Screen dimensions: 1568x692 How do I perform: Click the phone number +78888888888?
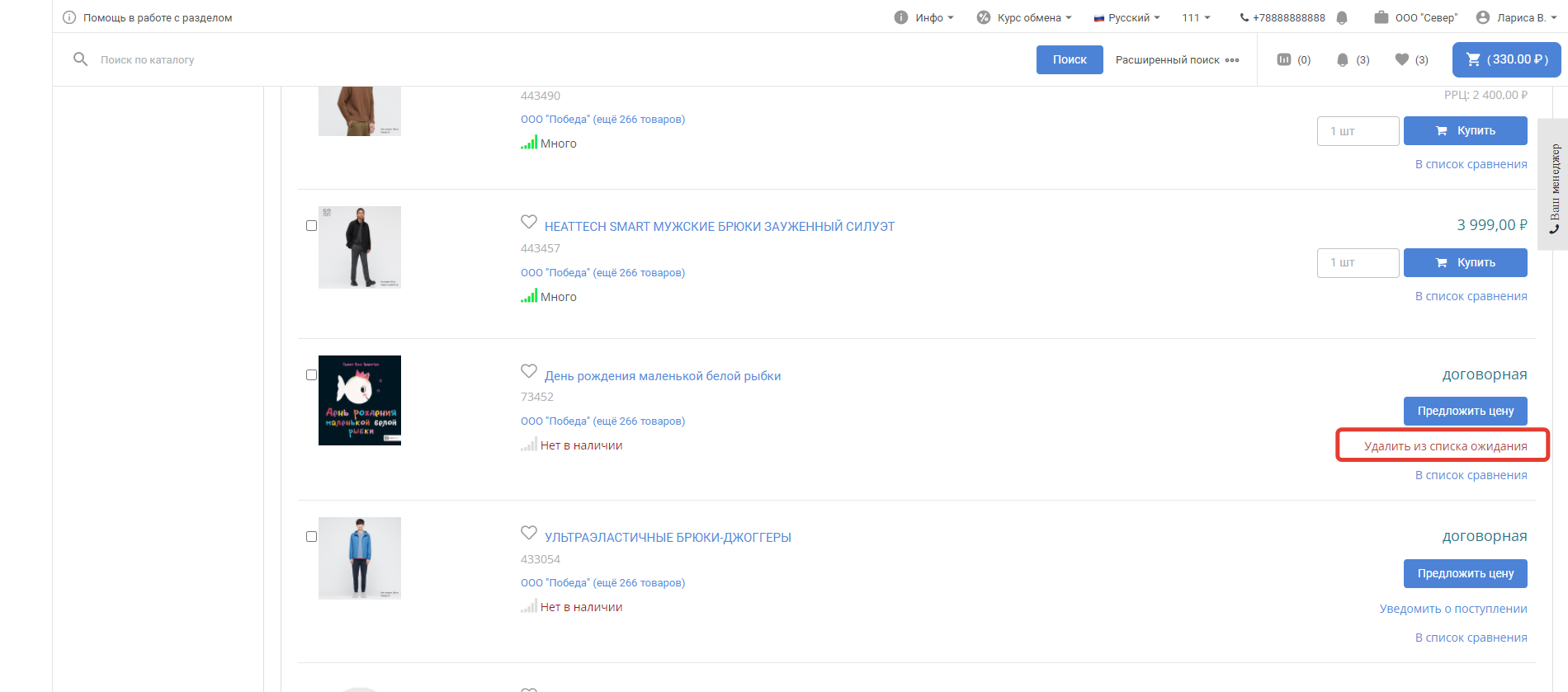point(1288,17)
